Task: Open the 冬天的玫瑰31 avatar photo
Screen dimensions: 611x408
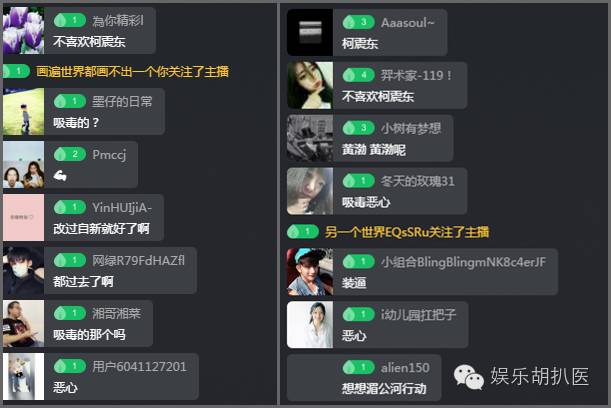Action: point(310,191)
